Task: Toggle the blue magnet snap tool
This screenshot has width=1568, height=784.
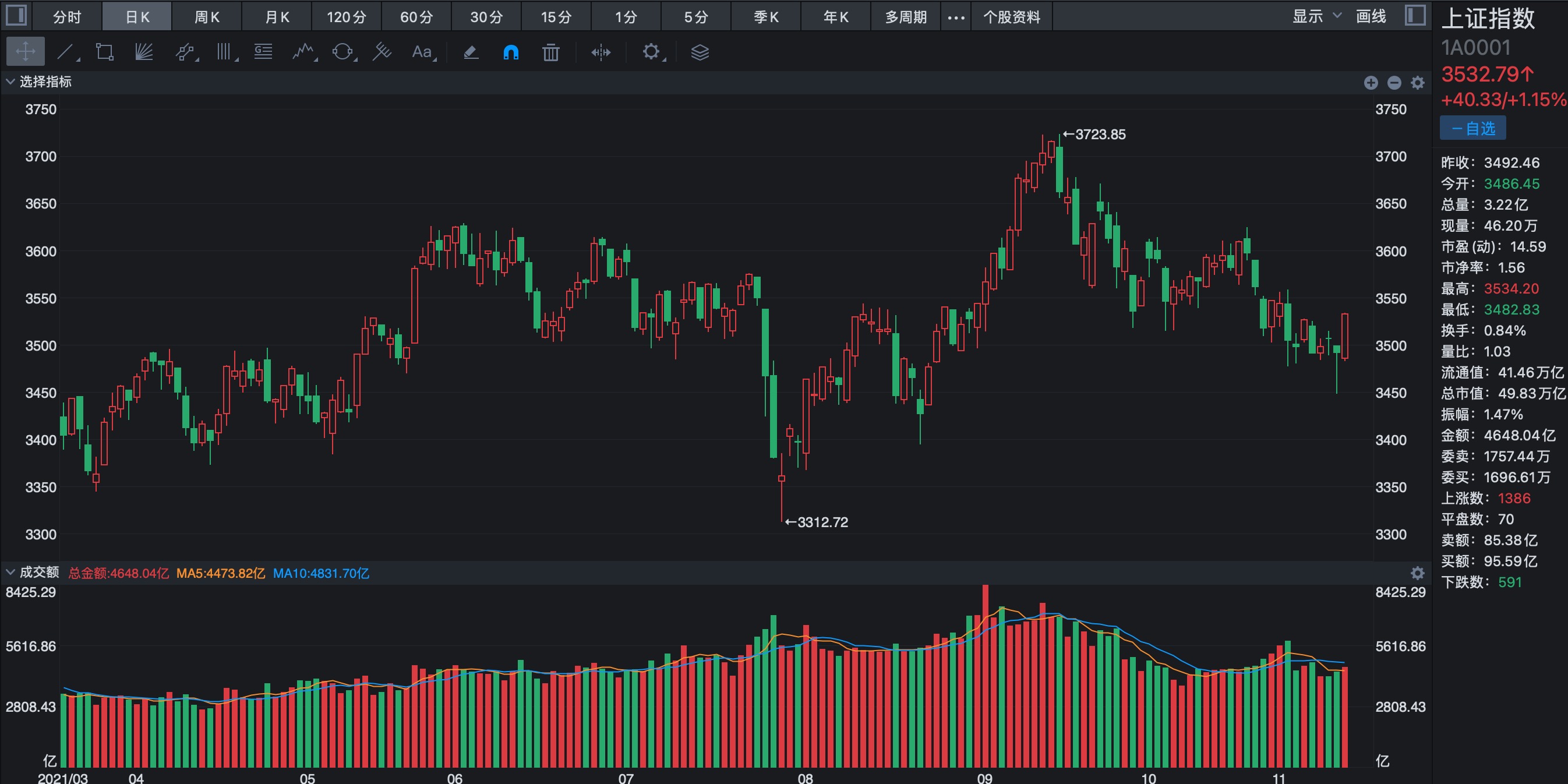Action: (511, 52)
